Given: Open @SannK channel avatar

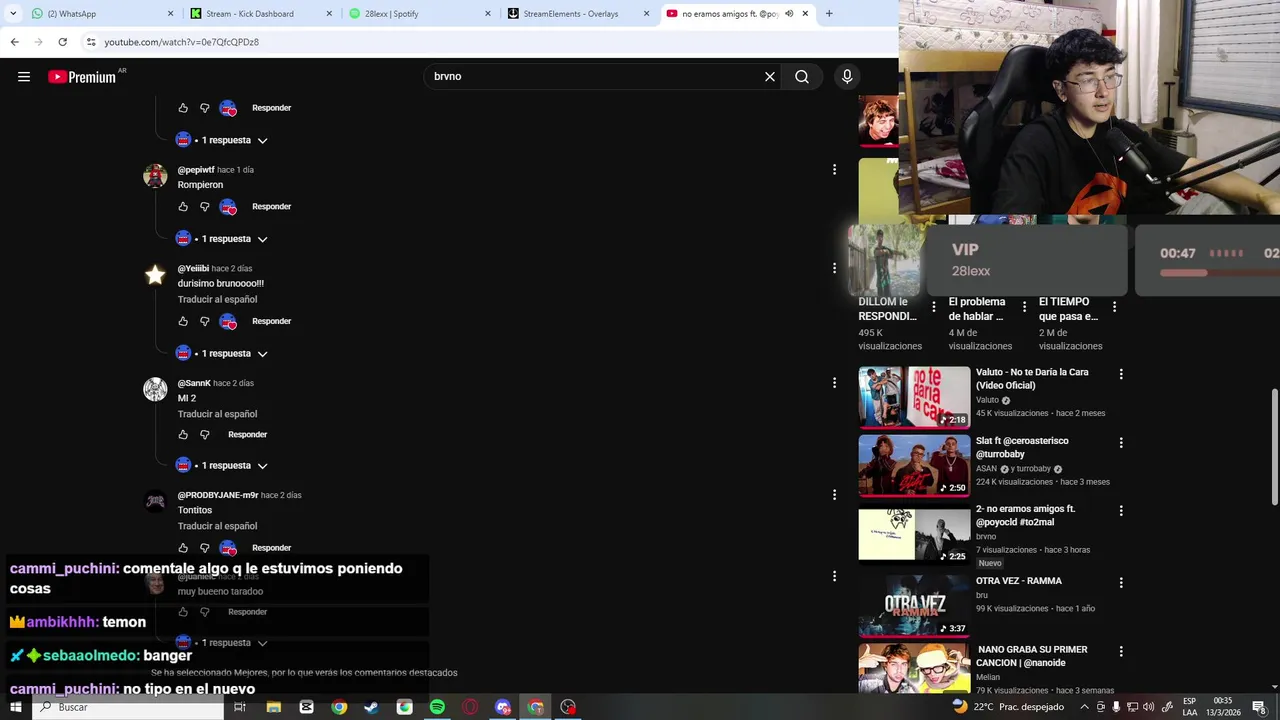Looking at the screenshot, I should pyautogui.click(x=155, y=390).
